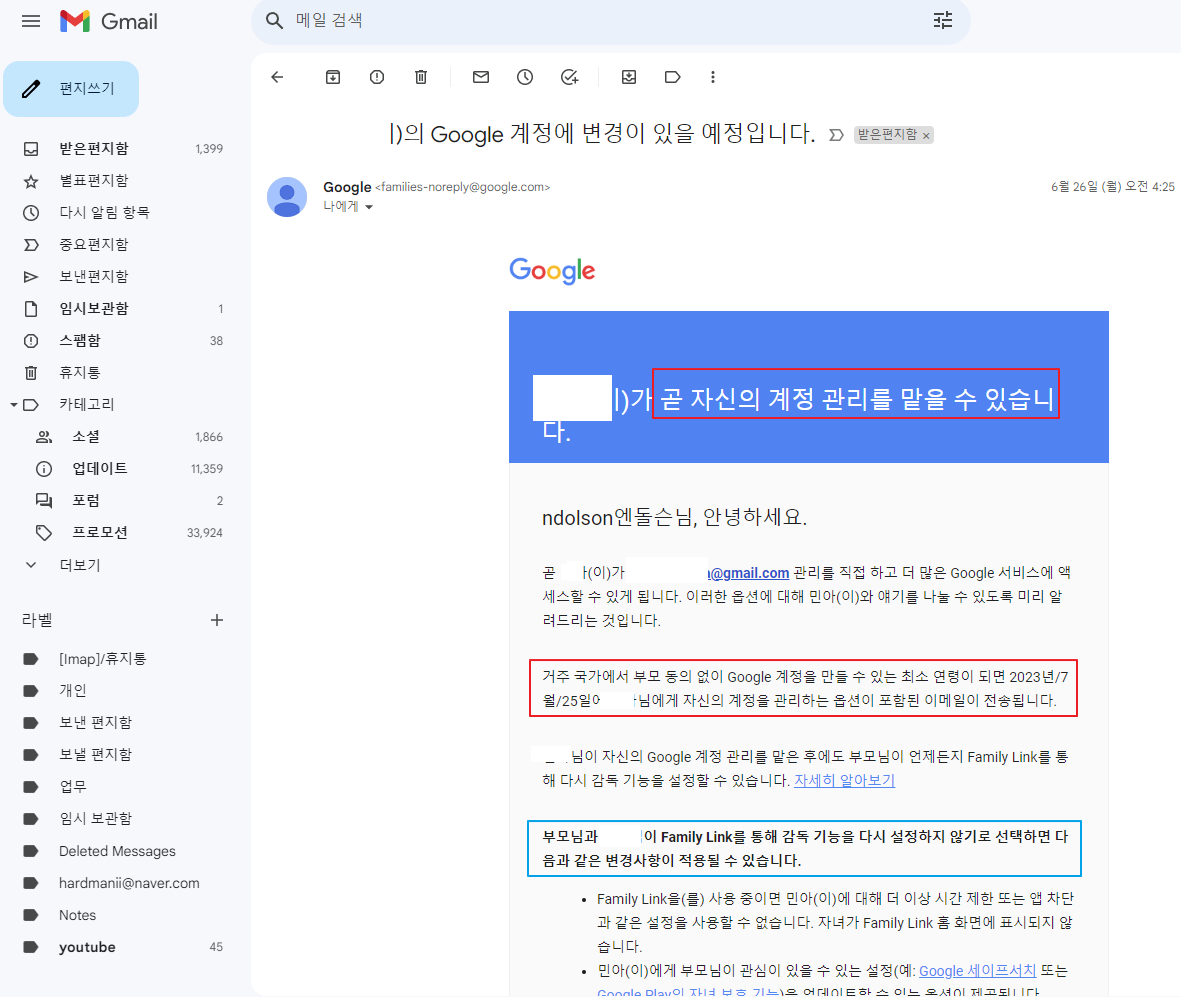Screen dimensions: 1181x997
Task: Open 프로모션 promotions category
Action: 121,532
